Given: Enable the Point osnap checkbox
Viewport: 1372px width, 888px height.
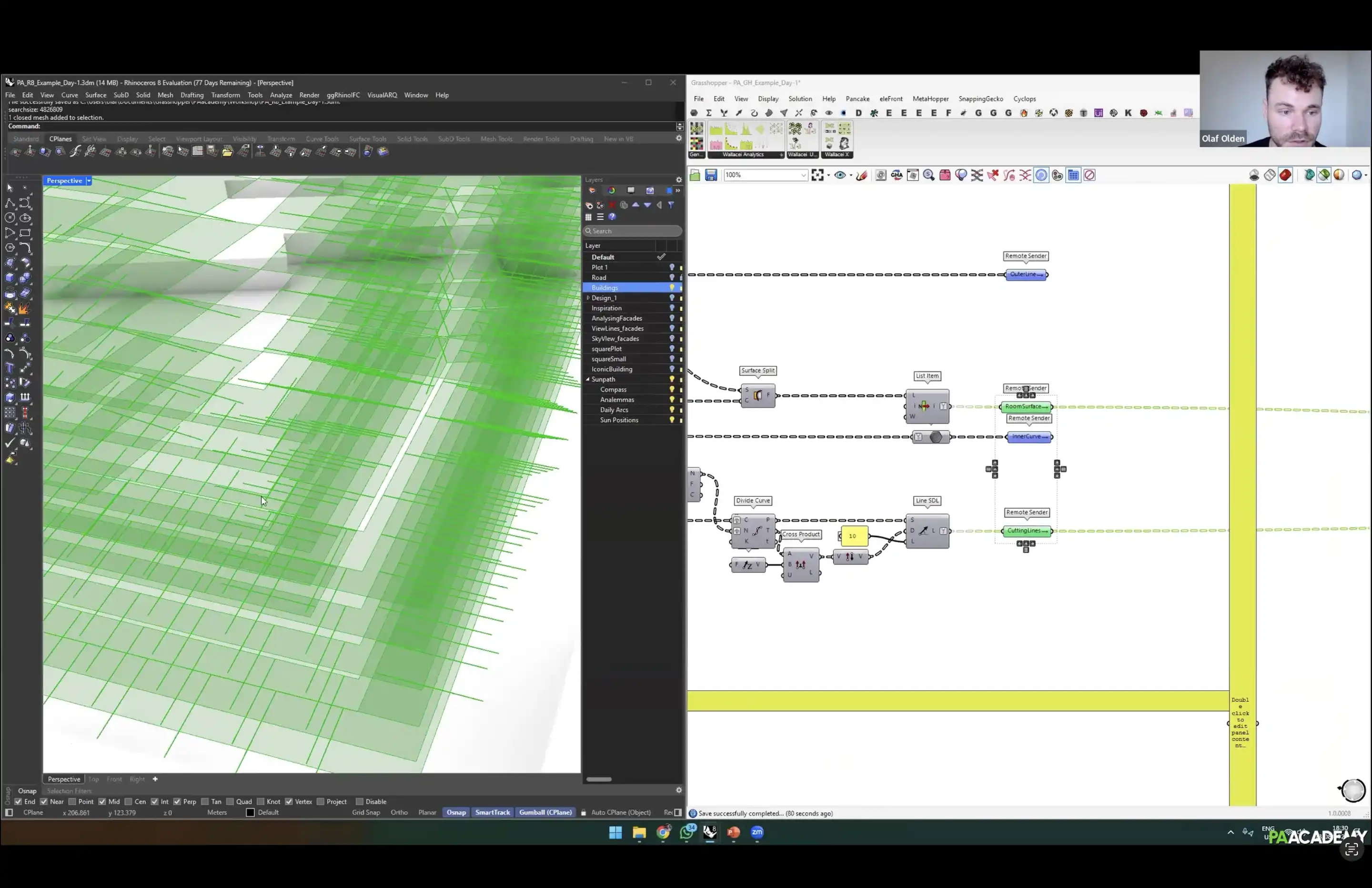Looking at the screenshot, I should (x=72, y=802).
